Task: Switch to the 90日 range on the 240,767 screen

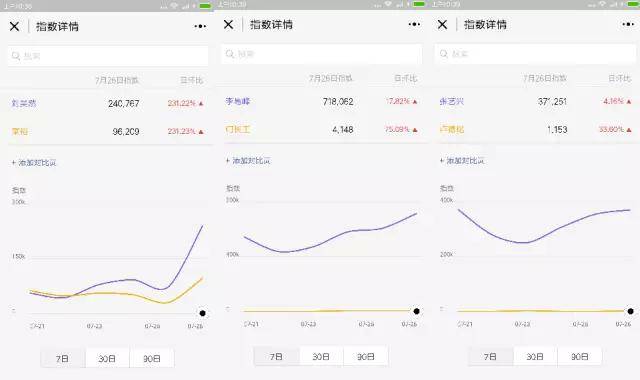Action: pos(152,358)
